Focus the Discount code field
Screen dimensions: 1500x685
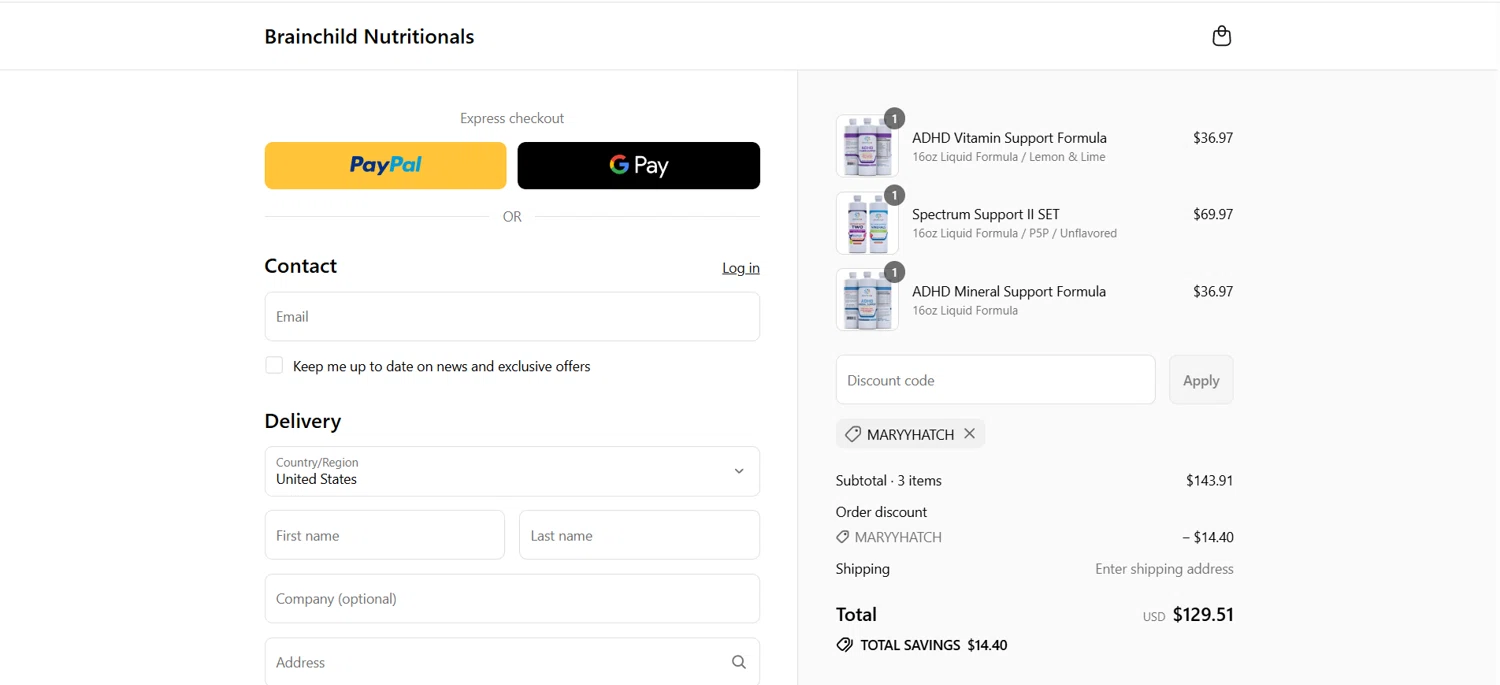[995, 380]
